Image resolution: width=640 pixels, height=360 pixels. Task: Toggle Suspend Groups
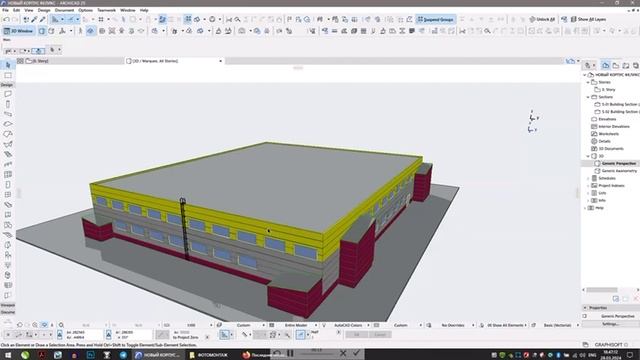(x=435, y=19)
